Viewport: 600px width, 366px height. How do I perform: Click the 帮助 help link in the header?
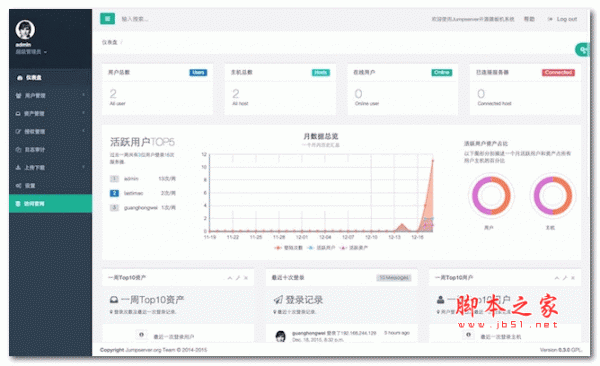coord(529,19)
